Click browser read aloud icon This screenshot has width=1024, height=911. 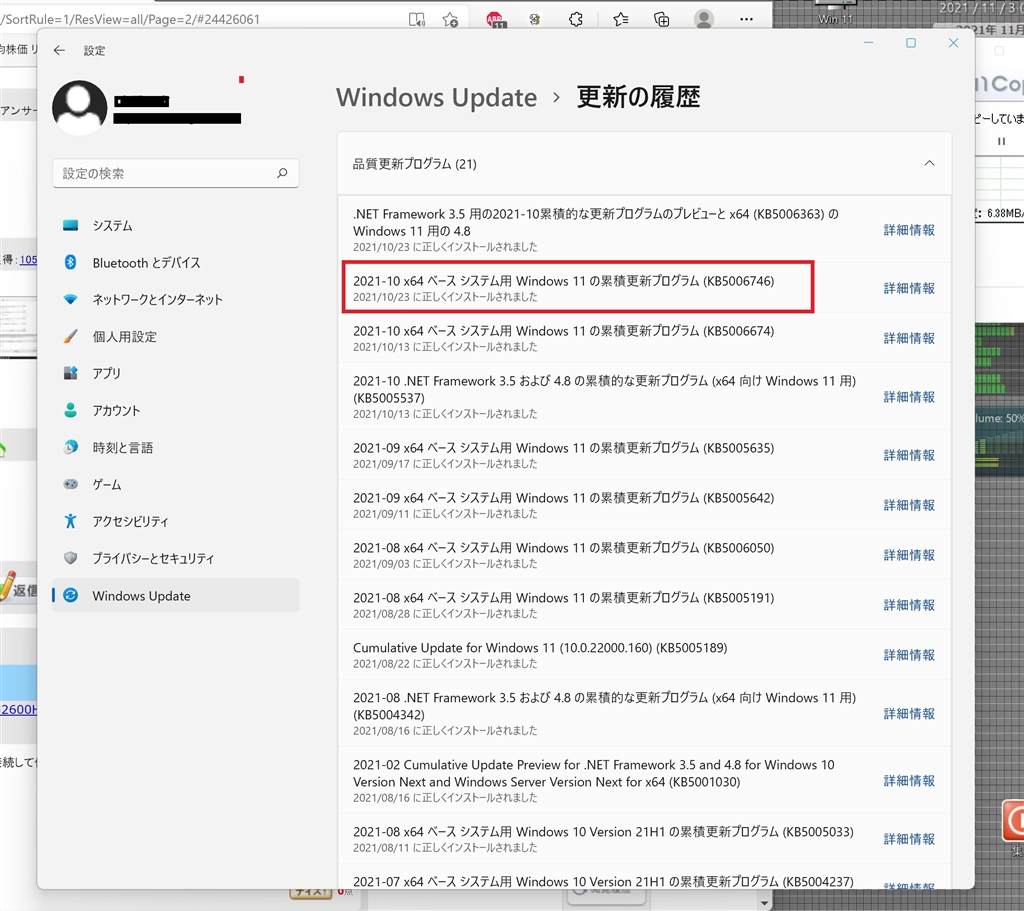(x=417, y=20)
